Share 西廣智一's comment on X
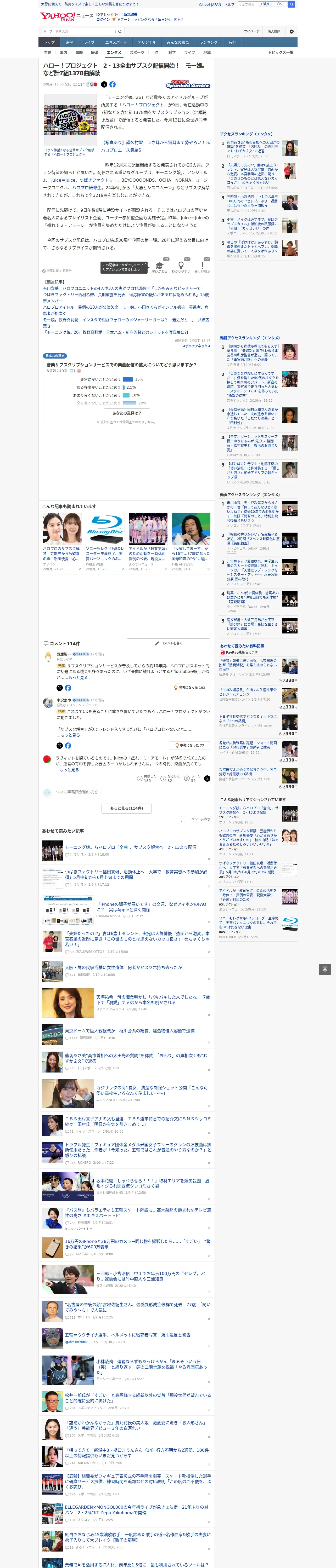Viewport: 336px width, 1568px height. pyautogui.click(x=60, y=687)
